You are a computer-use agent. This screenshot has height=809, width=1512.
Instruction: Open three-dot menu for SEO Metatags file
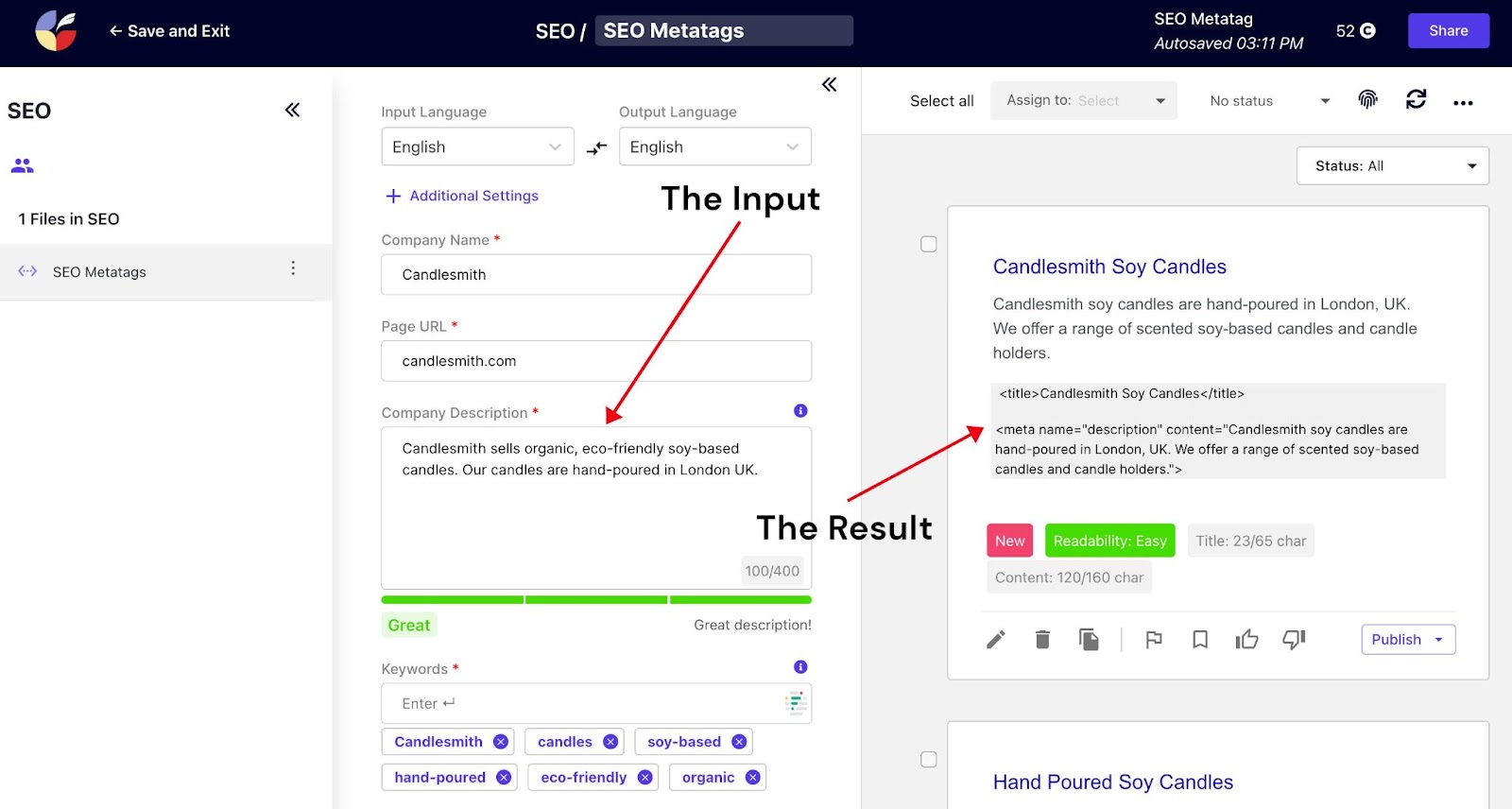293,268
